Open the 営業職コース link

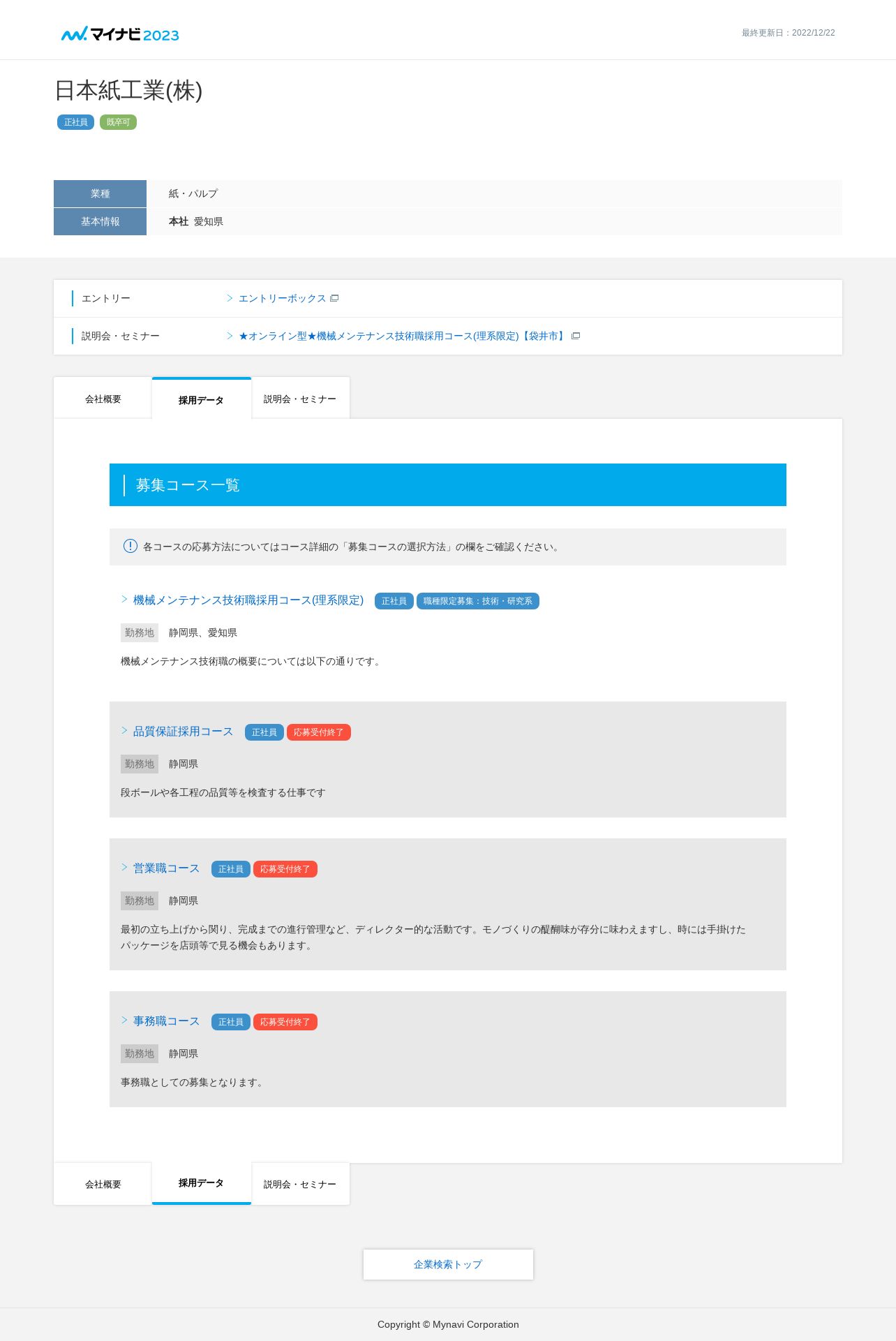pyautogui.click(x=166, y=868)
